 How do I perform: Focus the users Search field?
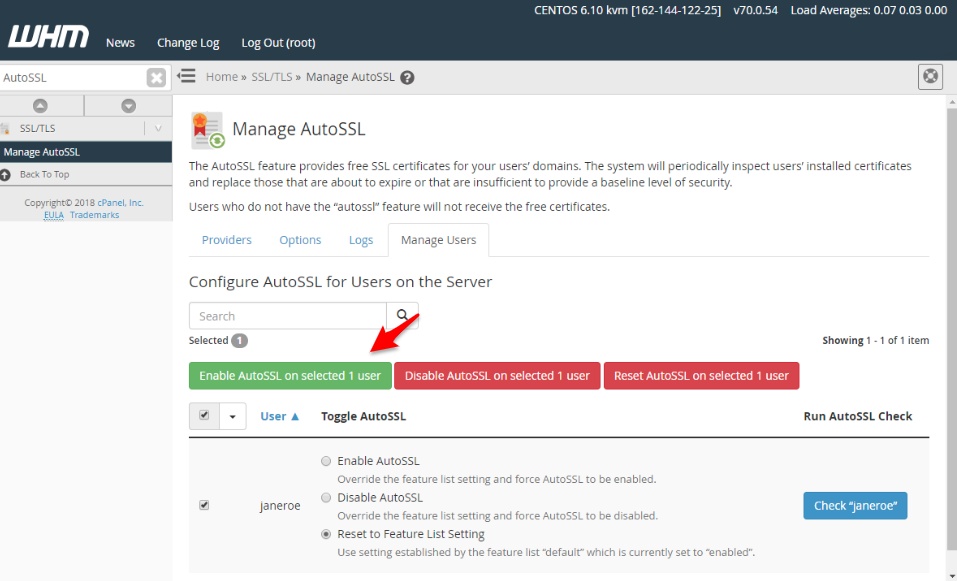click(x=287, y=316)
